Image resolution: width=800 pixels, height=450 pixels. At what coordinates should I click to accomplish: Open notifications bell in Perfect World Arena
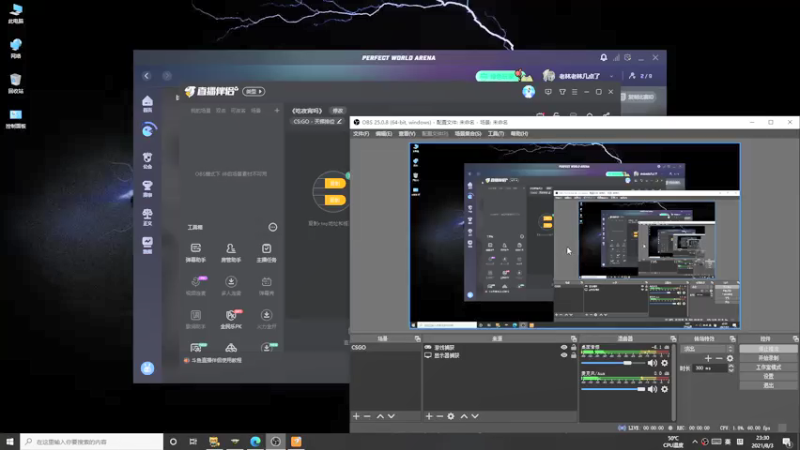604,58
